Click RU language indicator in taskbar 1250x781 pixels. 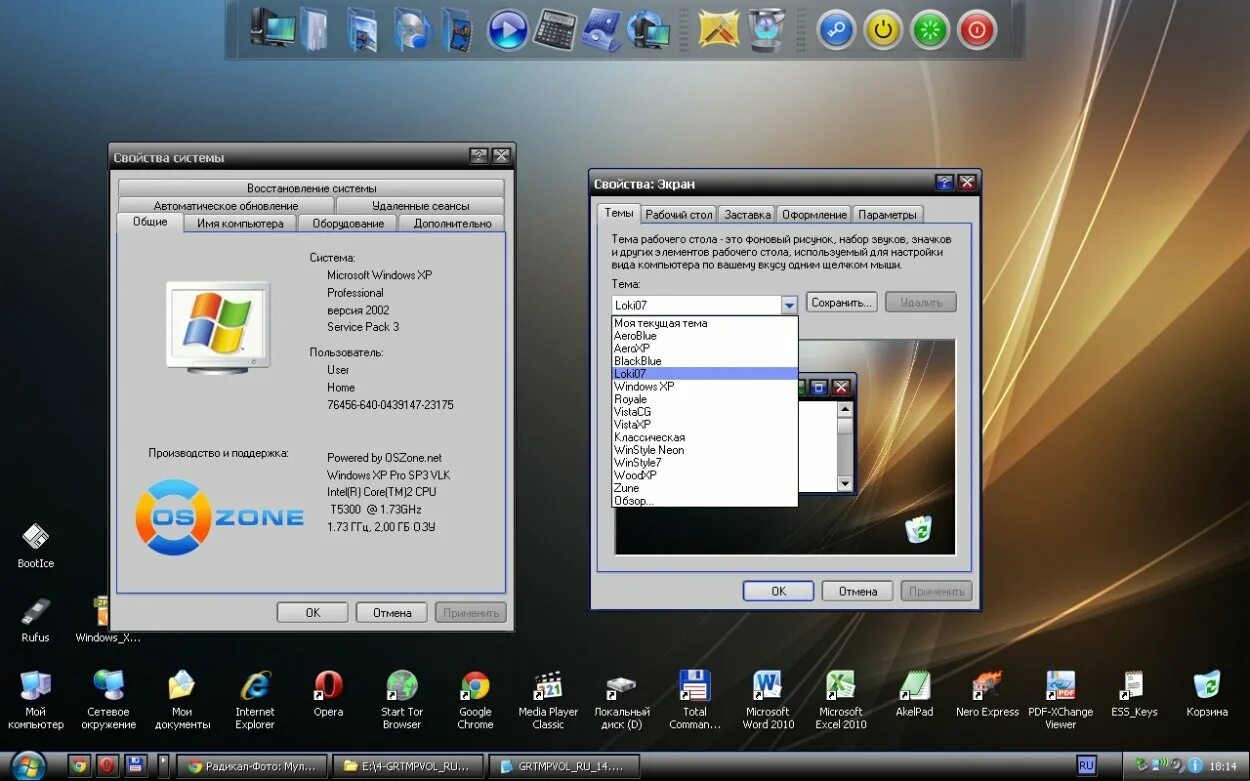[1086, 766]
